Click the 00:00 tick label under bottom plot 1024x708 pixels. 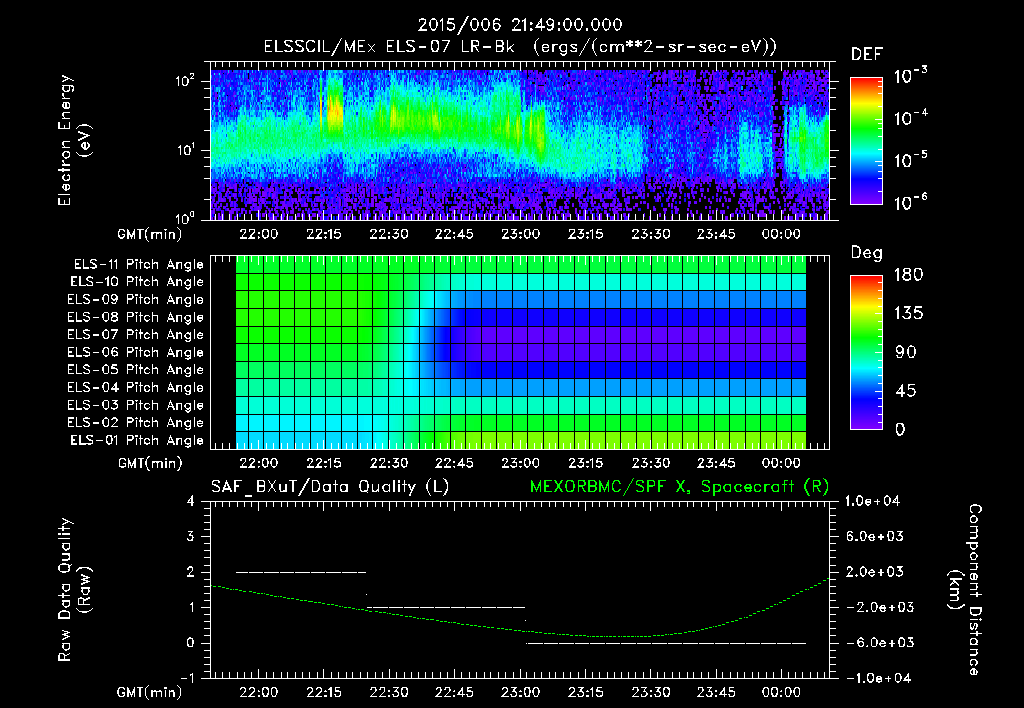pos(781,692)
